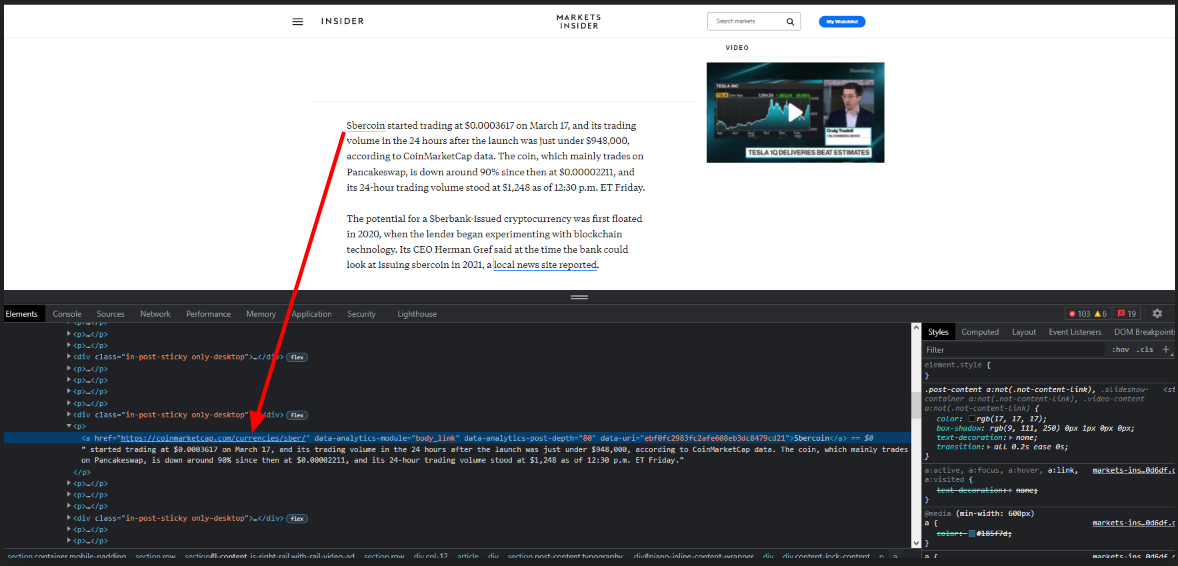Open color picker for #185f7d swatch

tap(971, 533)
